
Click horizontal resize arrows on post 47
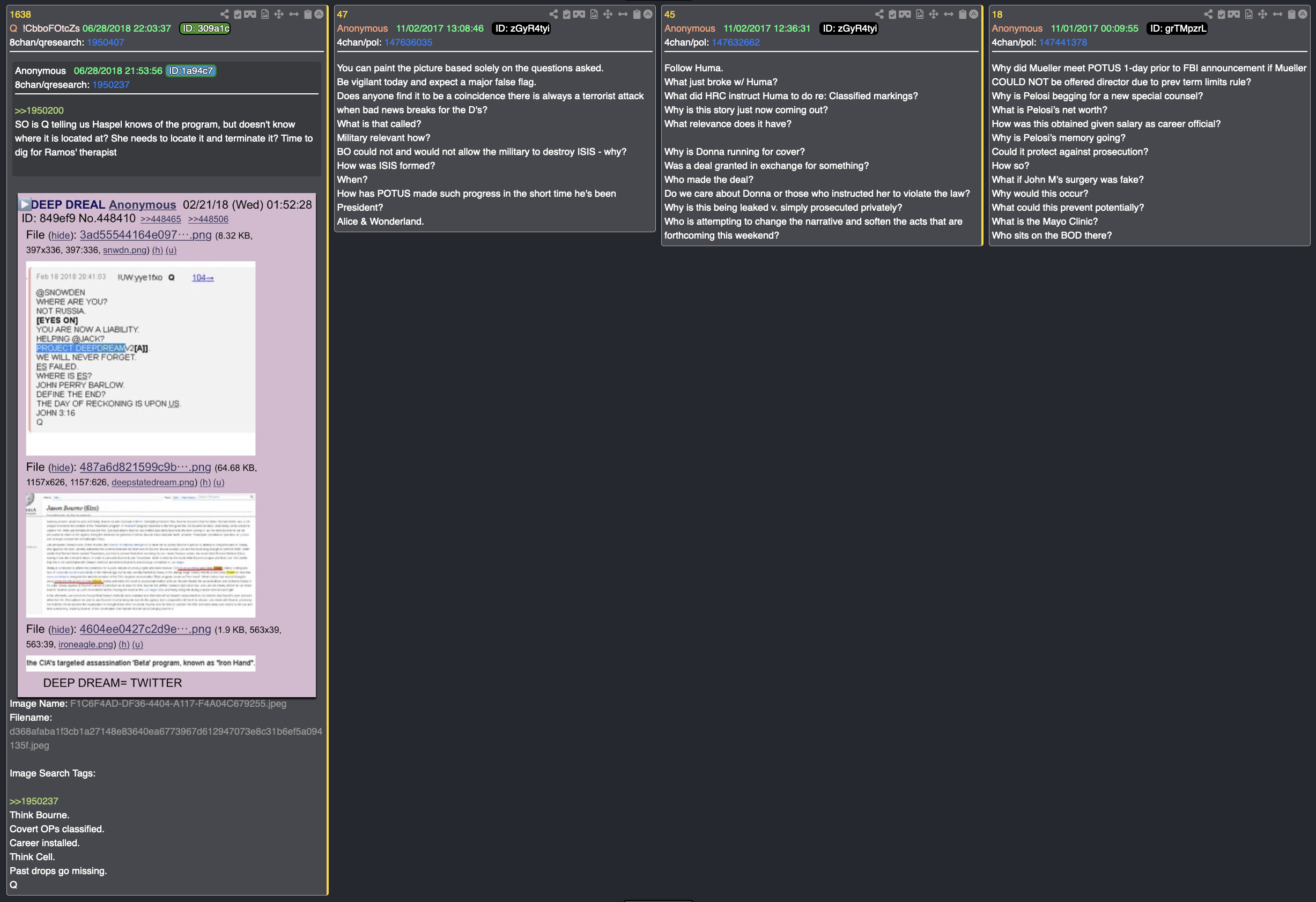tap(623, 14)
